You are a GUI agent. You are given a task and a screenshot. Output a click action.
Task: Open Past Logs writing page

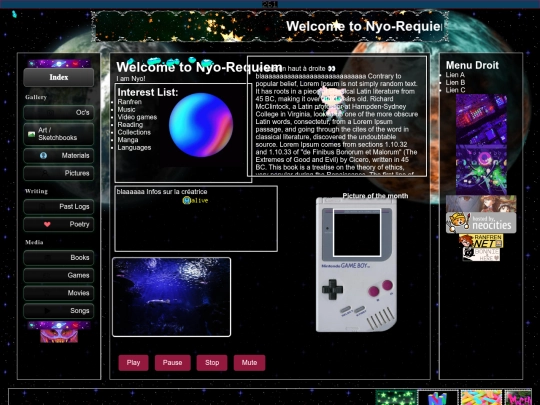pyautogui.click(x=59, y=207)
